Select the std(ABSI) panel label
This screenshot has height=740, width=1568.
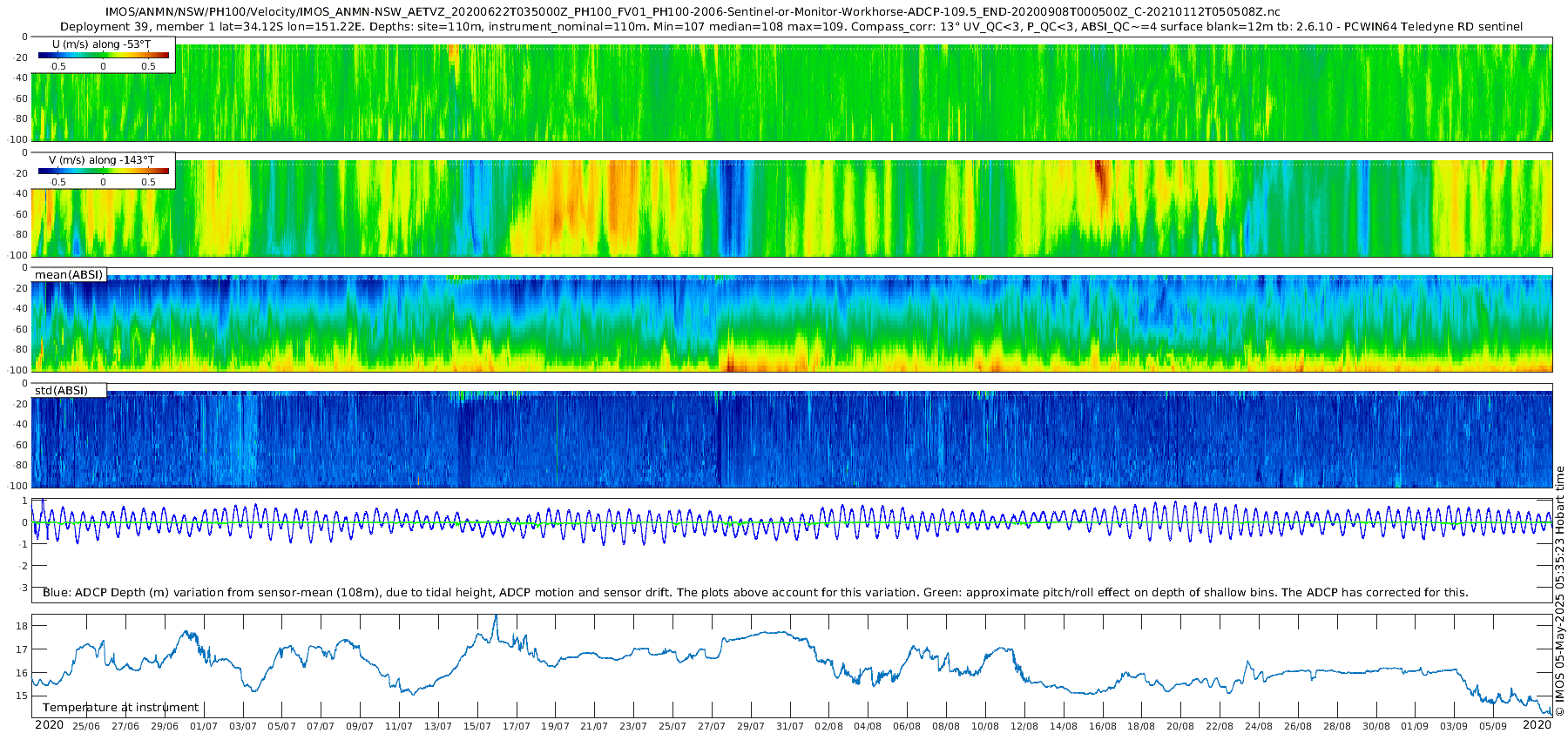coord(69,390)
